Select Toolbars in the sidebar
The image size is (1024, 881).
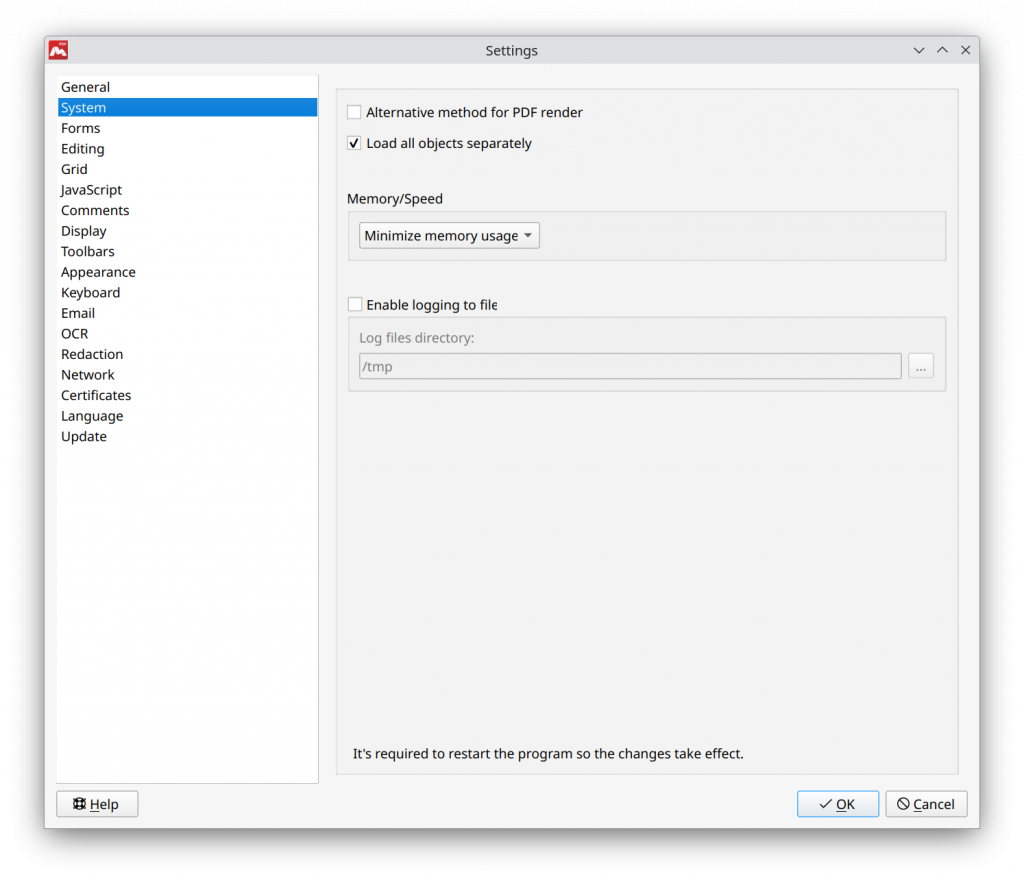point(88,252)
